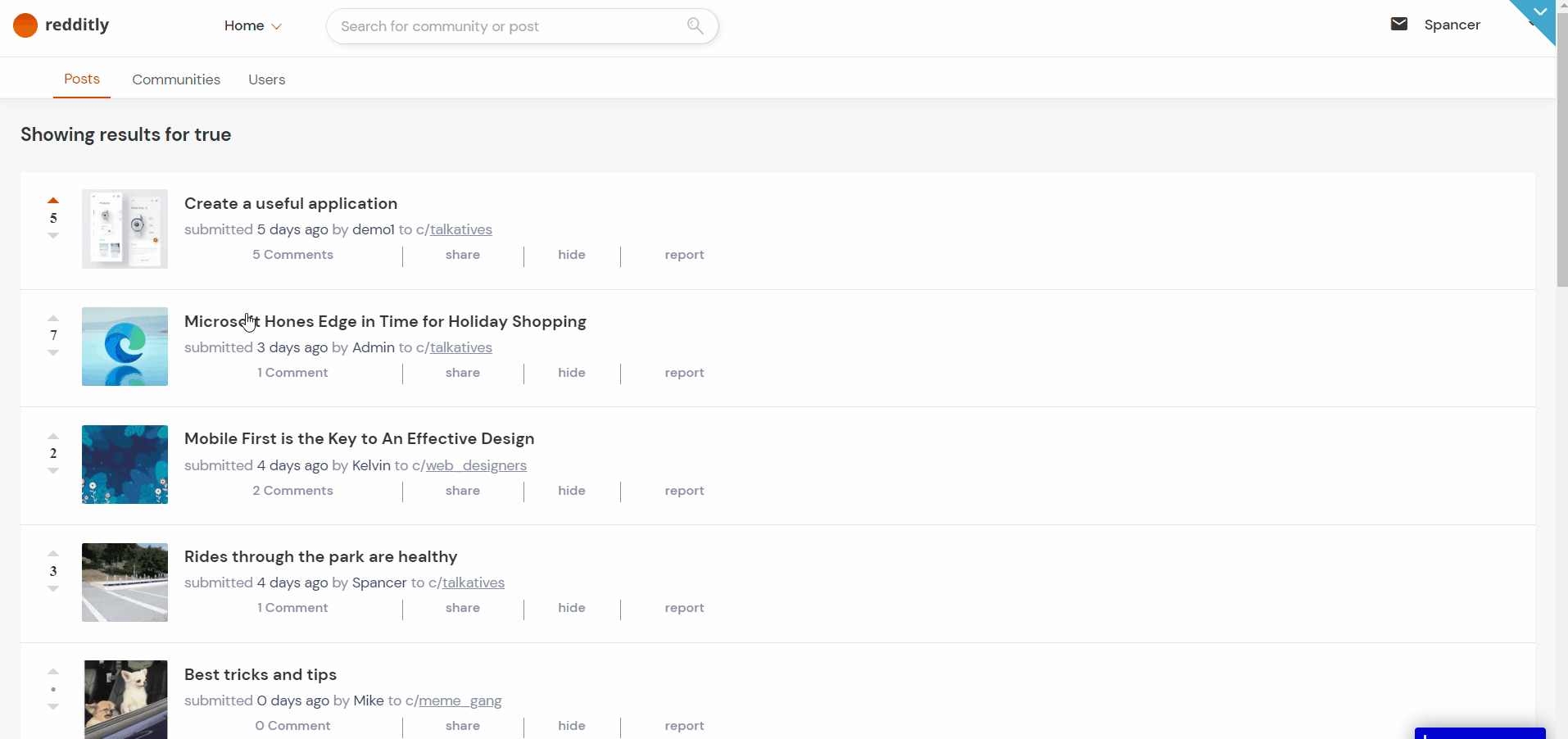This screenshot has width=1568, height=739.
Task: Click the search magnifier icon
Action: click(x=695, y=25)
